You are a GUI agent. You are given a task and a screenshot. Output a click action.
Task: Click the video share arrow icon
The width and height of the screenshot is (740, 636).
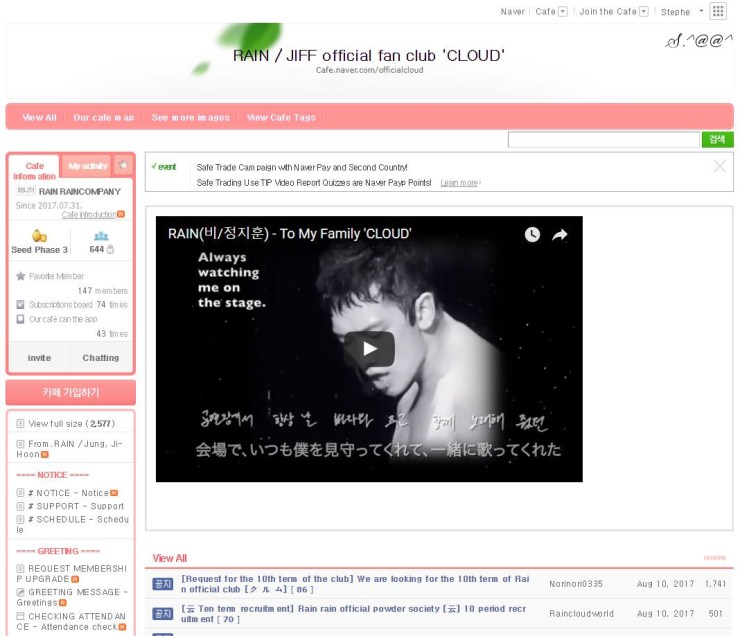(x=560, y=234)
